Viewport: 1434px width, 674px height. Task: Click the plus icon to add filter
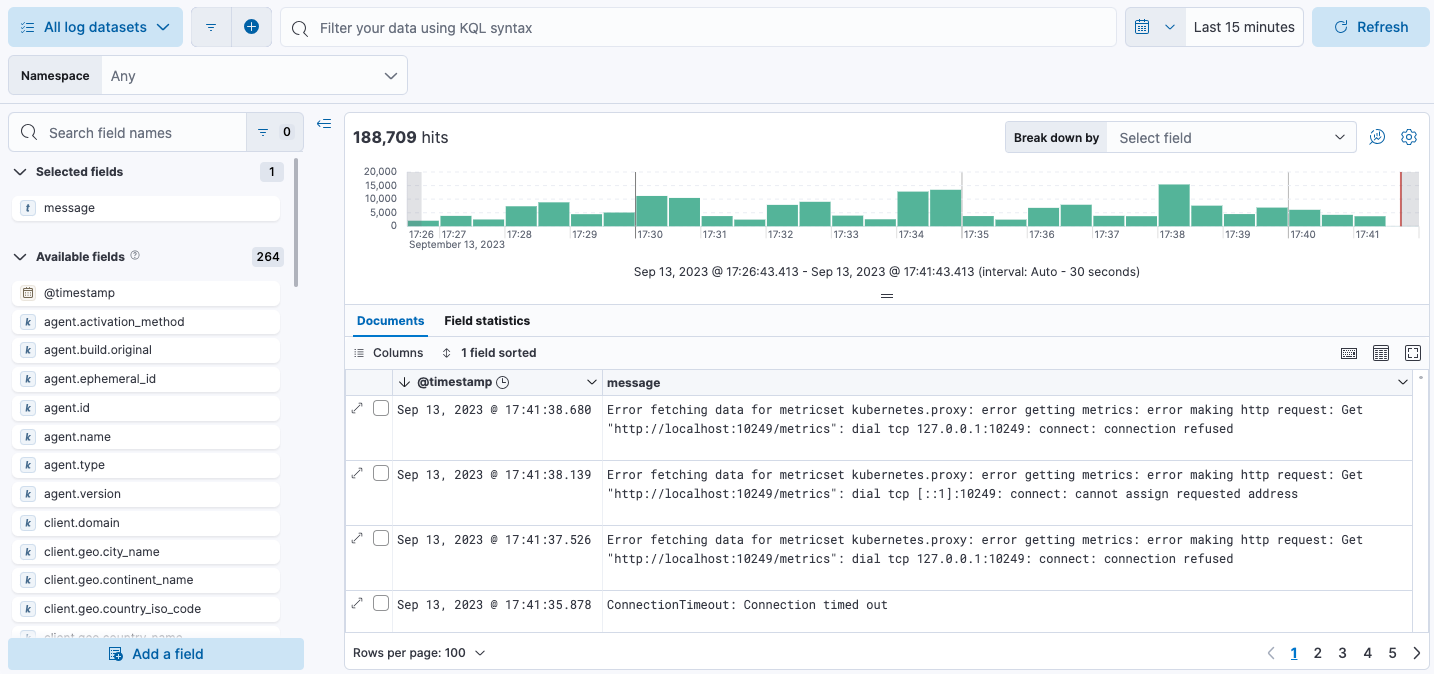point(251,27)
